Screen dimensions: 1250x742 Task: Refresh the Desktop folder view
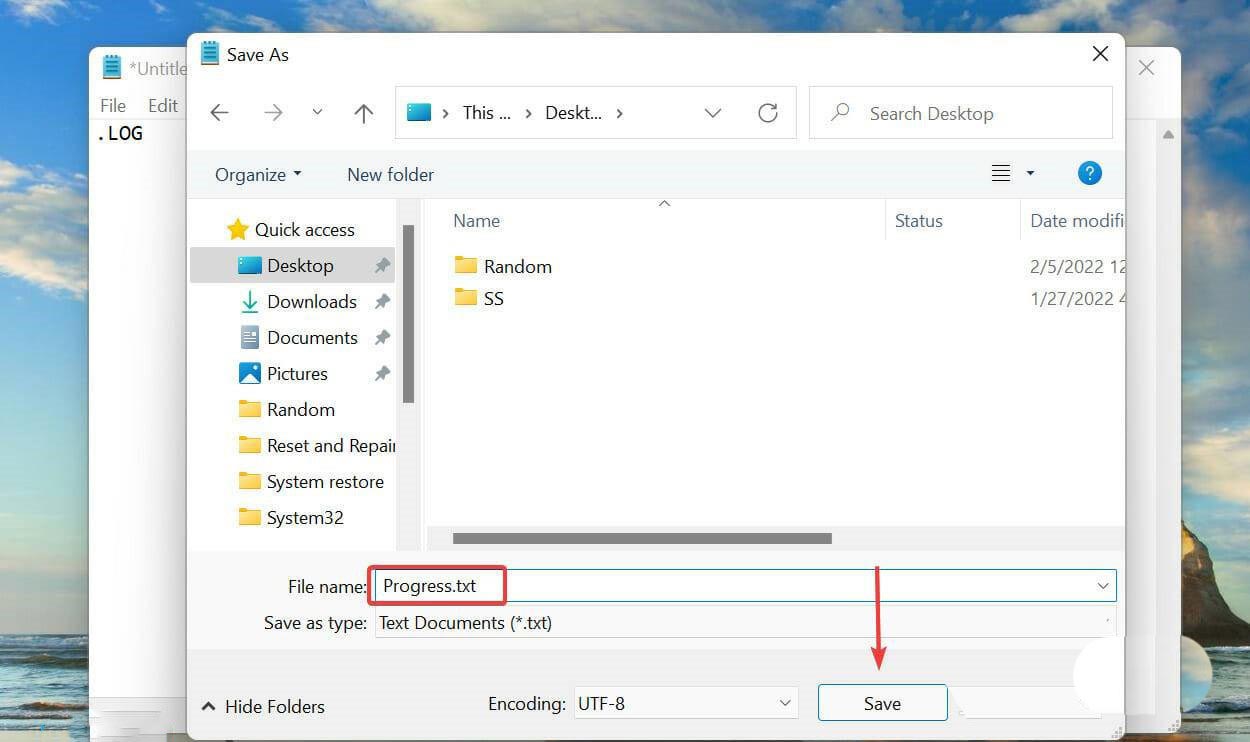point(767,112)
